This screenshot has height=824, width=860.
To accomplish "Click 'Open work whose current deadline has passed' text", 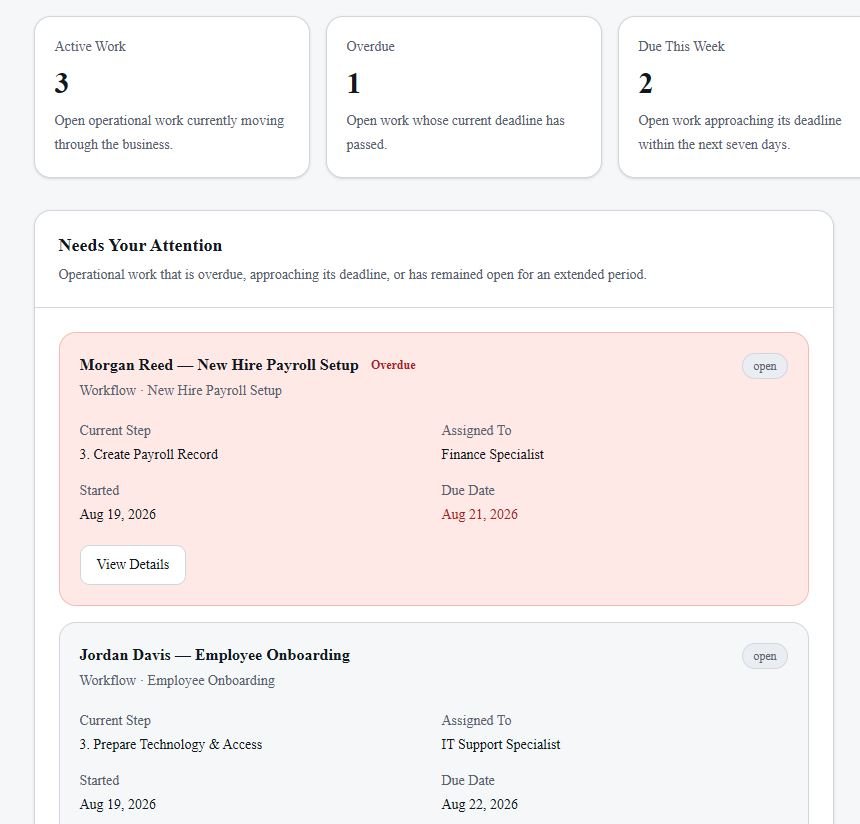I will click(455, 132).
